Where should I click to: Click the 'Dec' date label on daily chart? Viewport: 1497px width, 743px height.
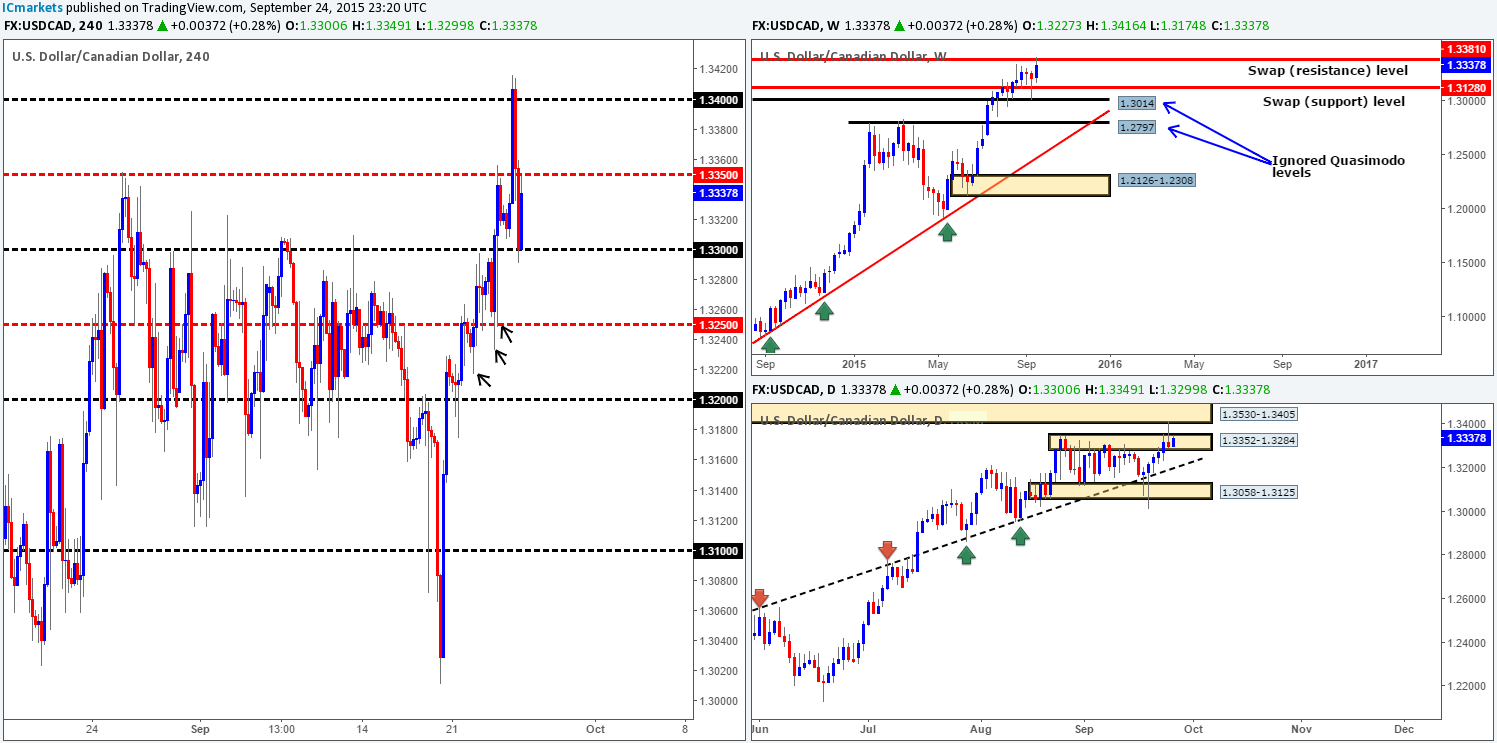pos(1404,729)
